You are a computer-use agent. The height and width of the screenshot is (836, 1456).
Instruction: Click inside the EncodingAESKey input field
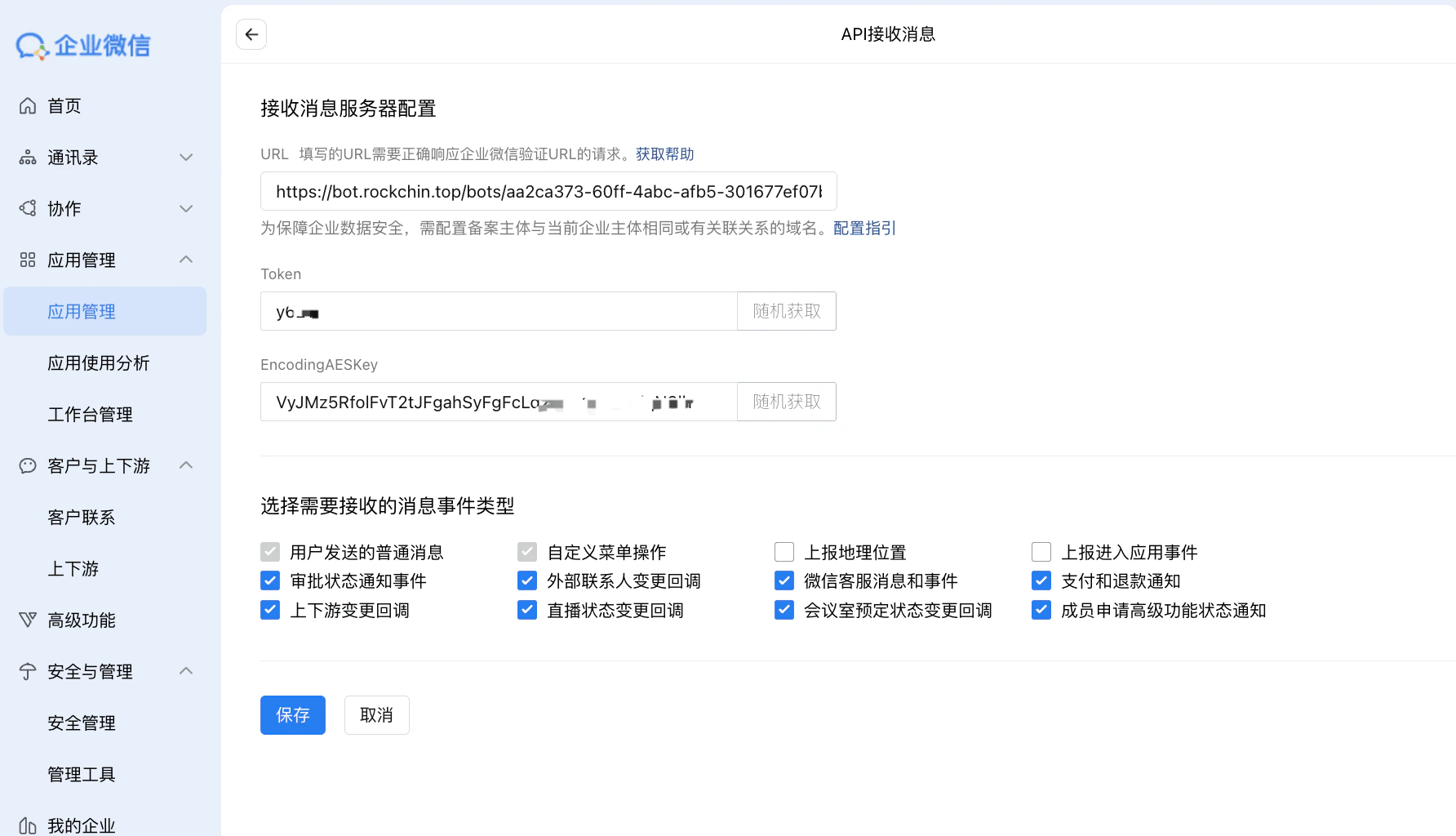(x=498, y=402)
